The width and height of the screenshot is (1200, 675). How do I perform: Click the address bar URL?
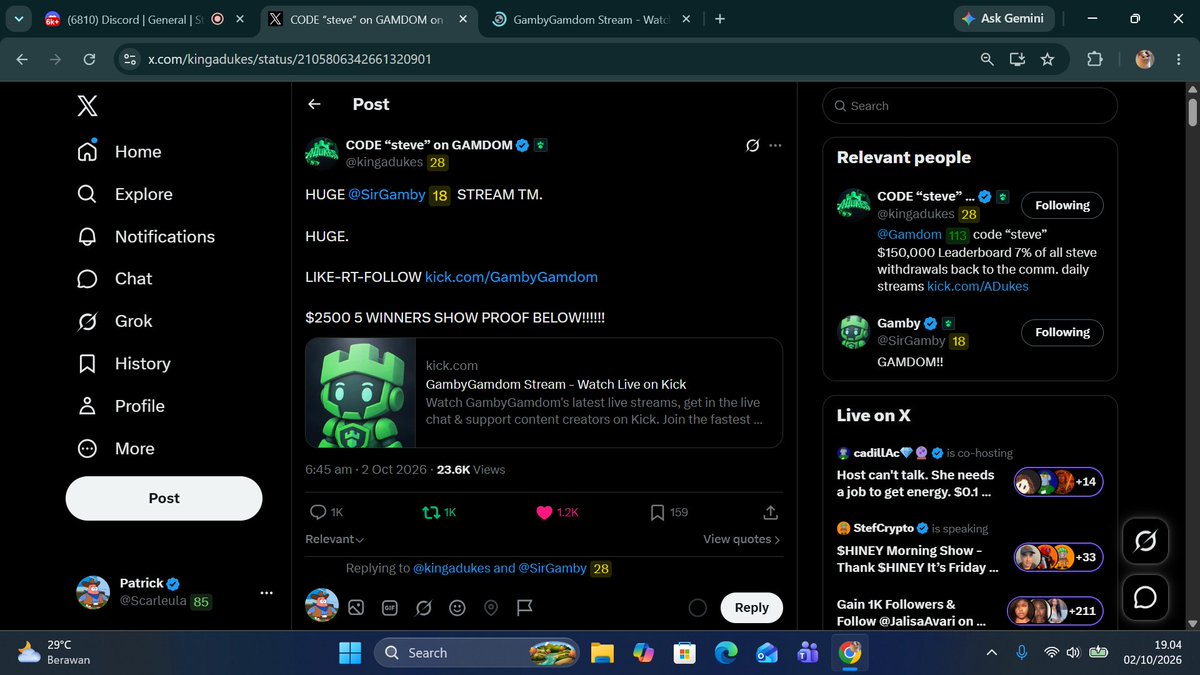pyautogui.click(x=290, y=59)
